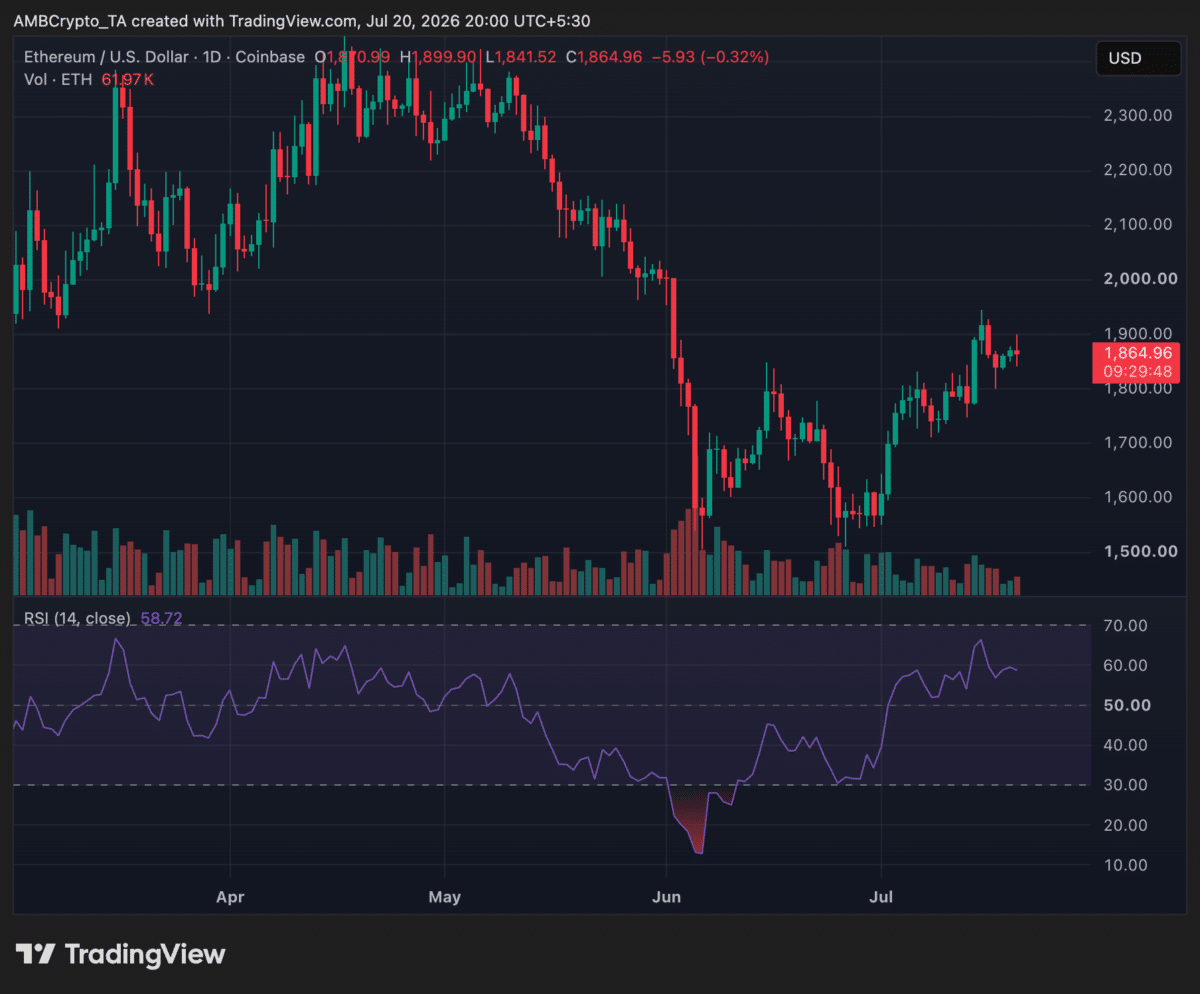Click the 2,000.00 price axis label
The height and width of the screenshot is (994, 1200).
(1141, 278)
